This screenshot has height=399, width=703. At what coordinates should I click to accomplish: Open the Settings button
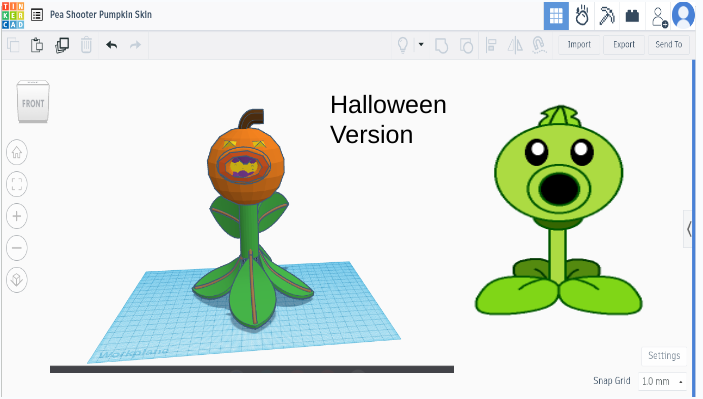pos(664,356)
